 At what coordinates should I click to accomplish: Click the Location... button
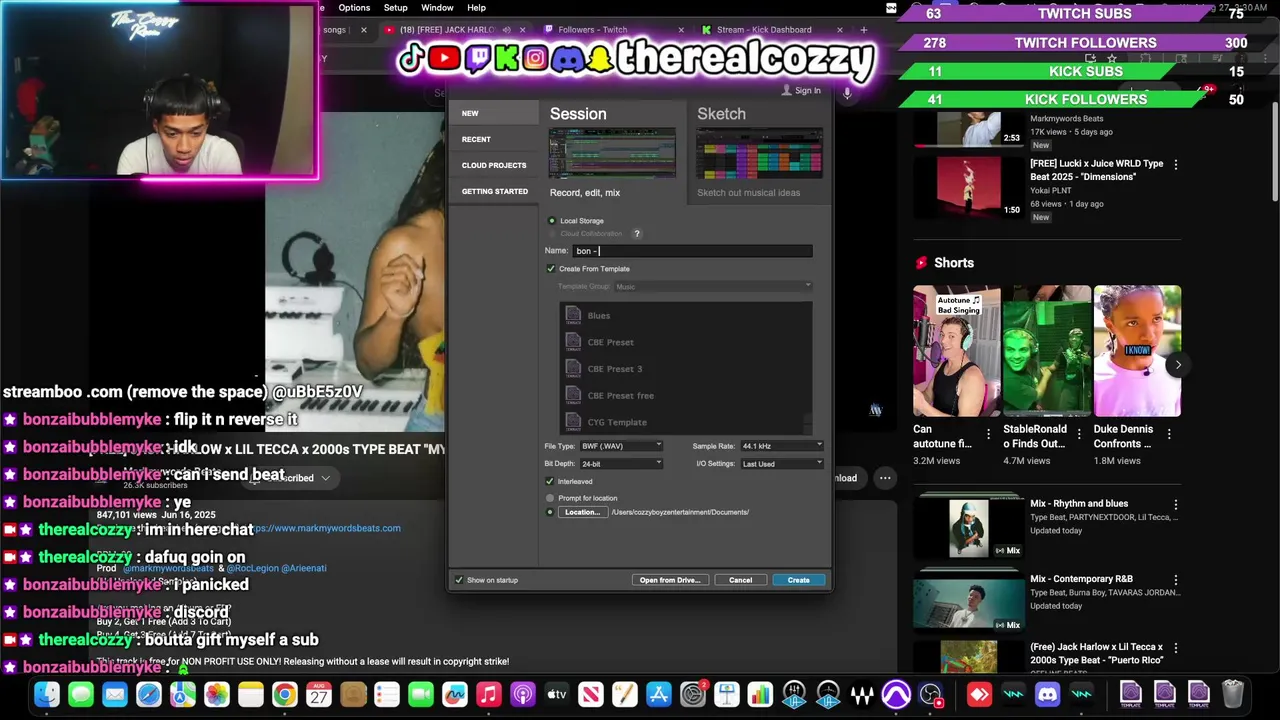pyautogui.click(x=582, y=512)
